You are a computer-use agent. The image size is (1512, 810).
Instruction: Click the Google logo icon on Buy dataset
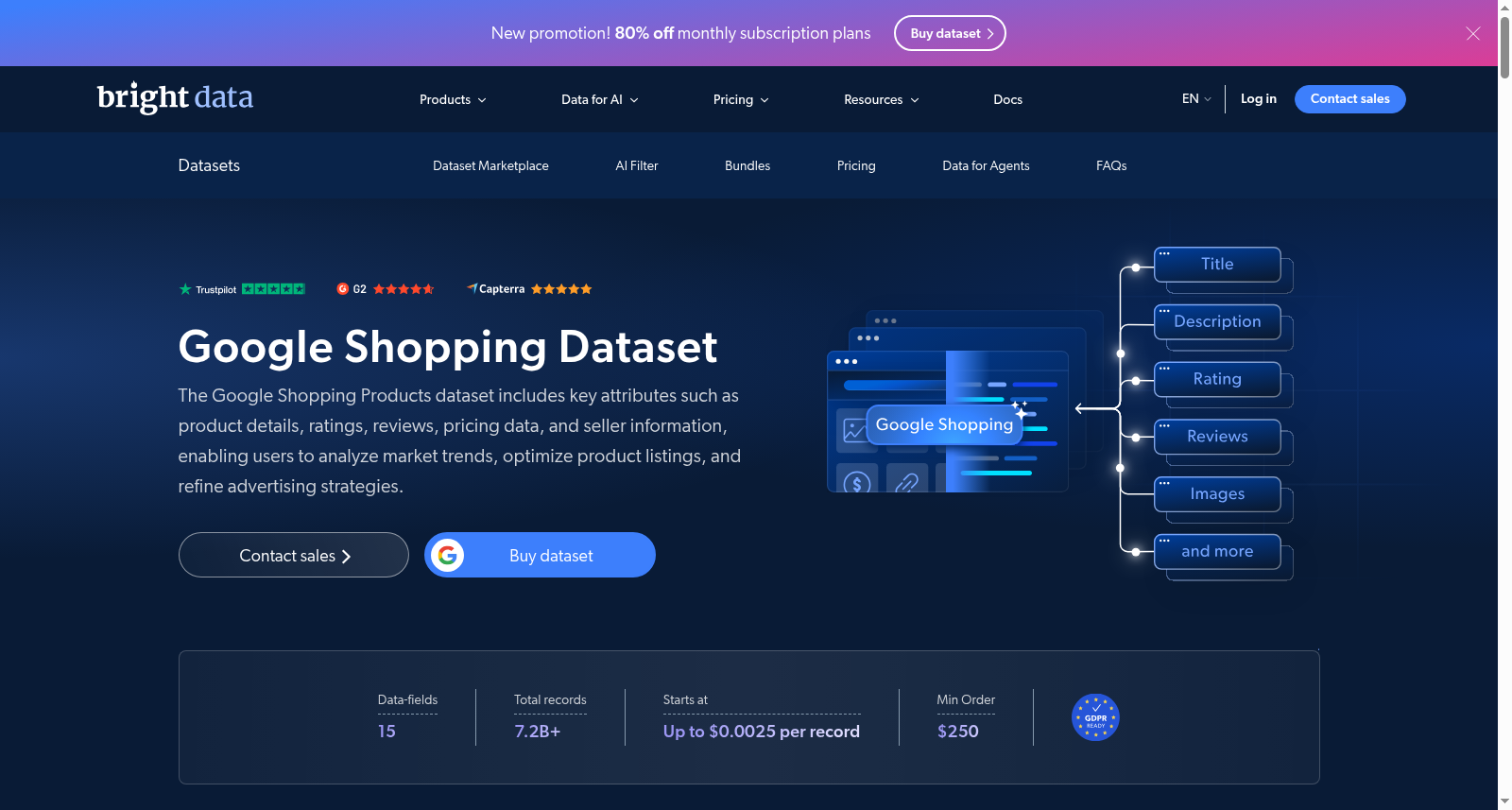448,555
